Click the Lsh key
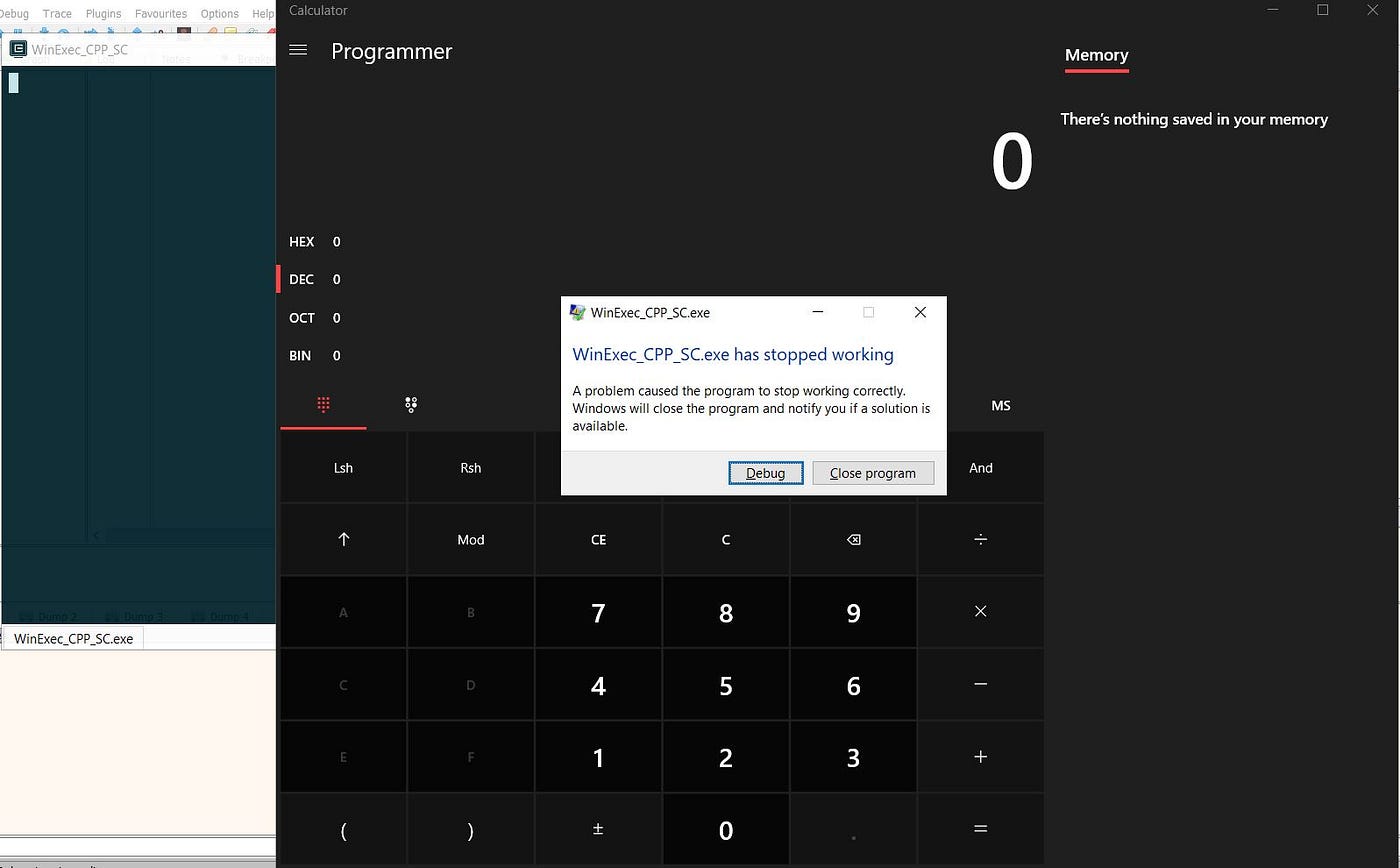This screenshot has height=868, width=1400. tap(343, 467)
